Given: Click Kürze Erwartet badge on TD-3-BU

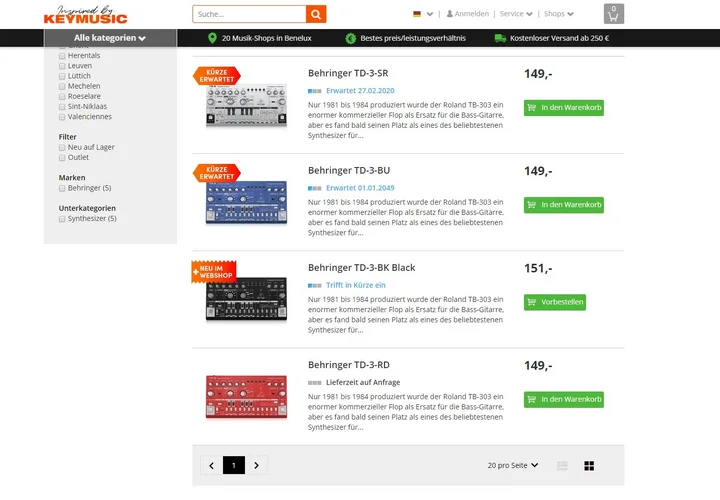Looking at the screenshot, I should point(217,173).
